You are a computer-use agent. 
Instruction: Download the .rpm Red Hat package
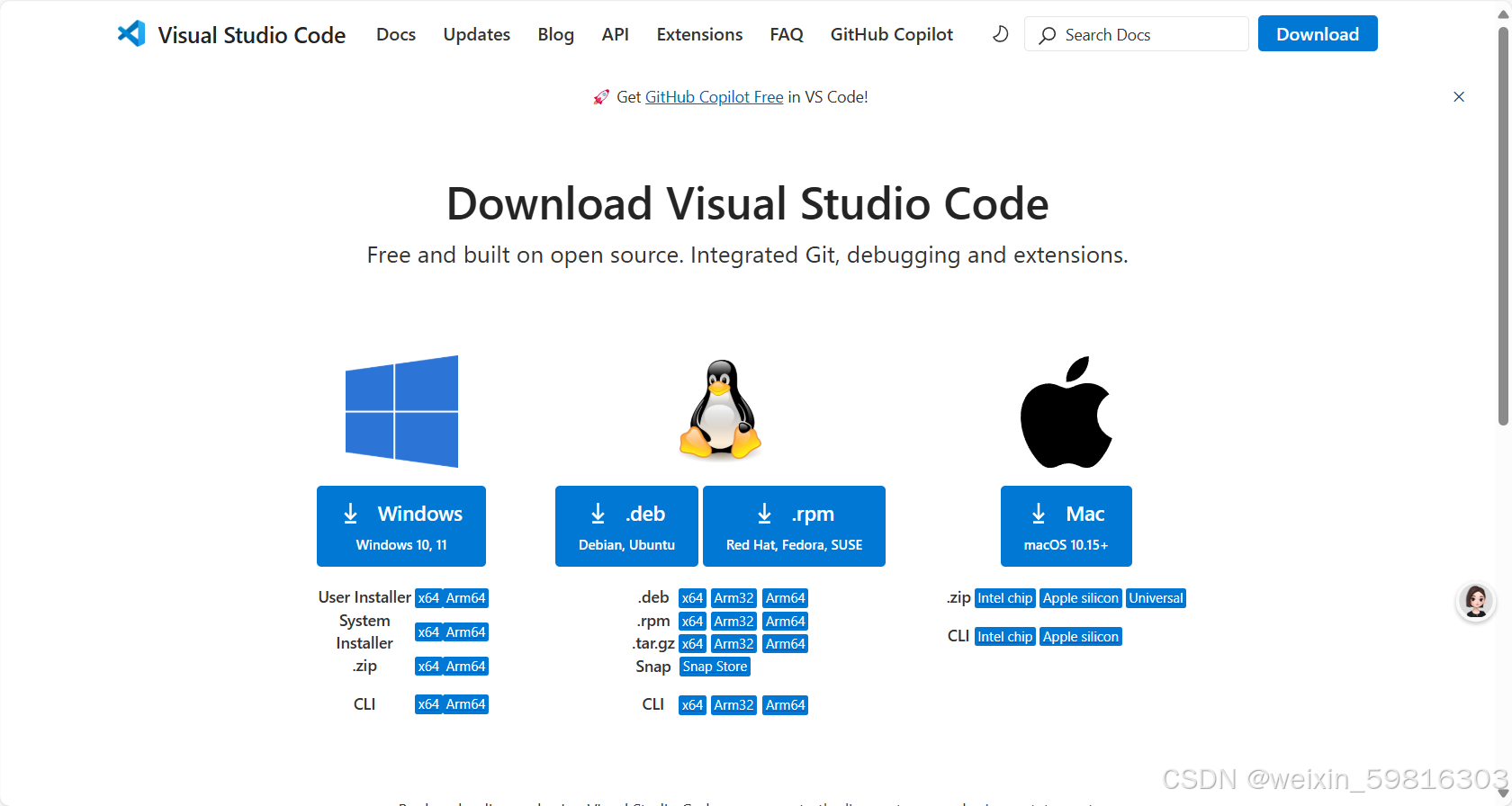coord(794,526)
